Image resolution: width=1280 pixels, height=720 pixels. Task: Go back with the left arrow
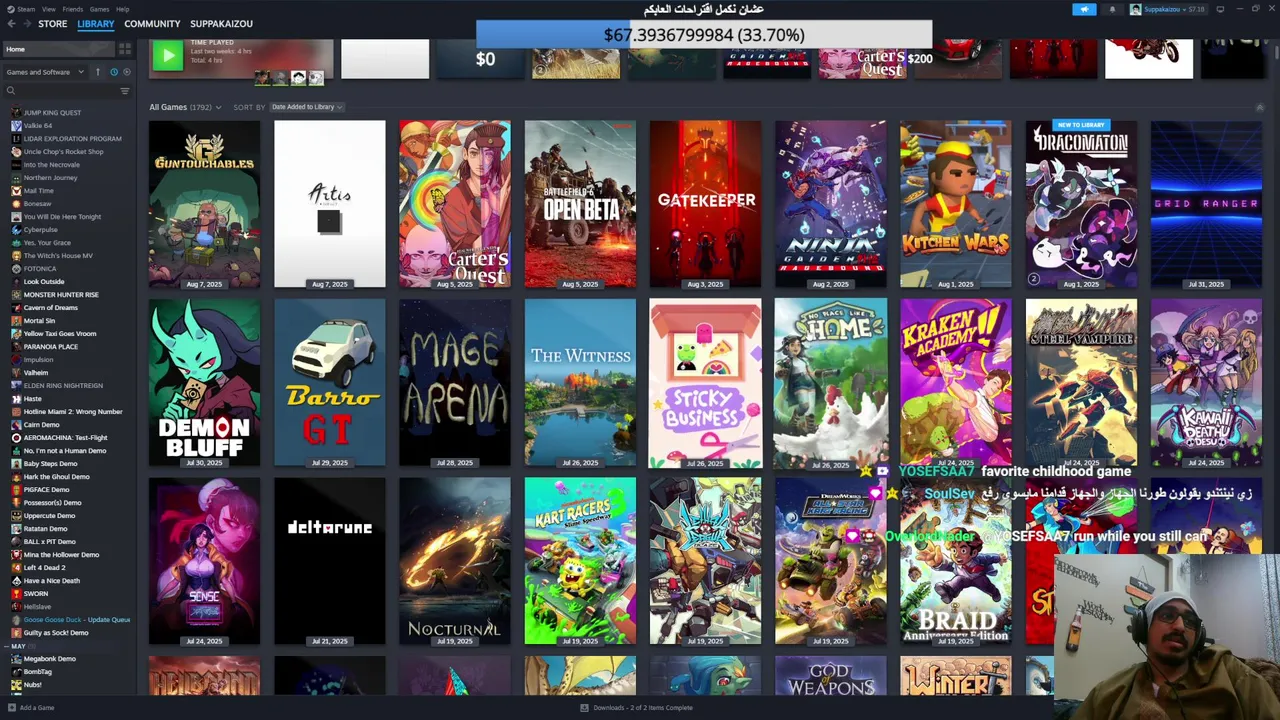point(11,23)
